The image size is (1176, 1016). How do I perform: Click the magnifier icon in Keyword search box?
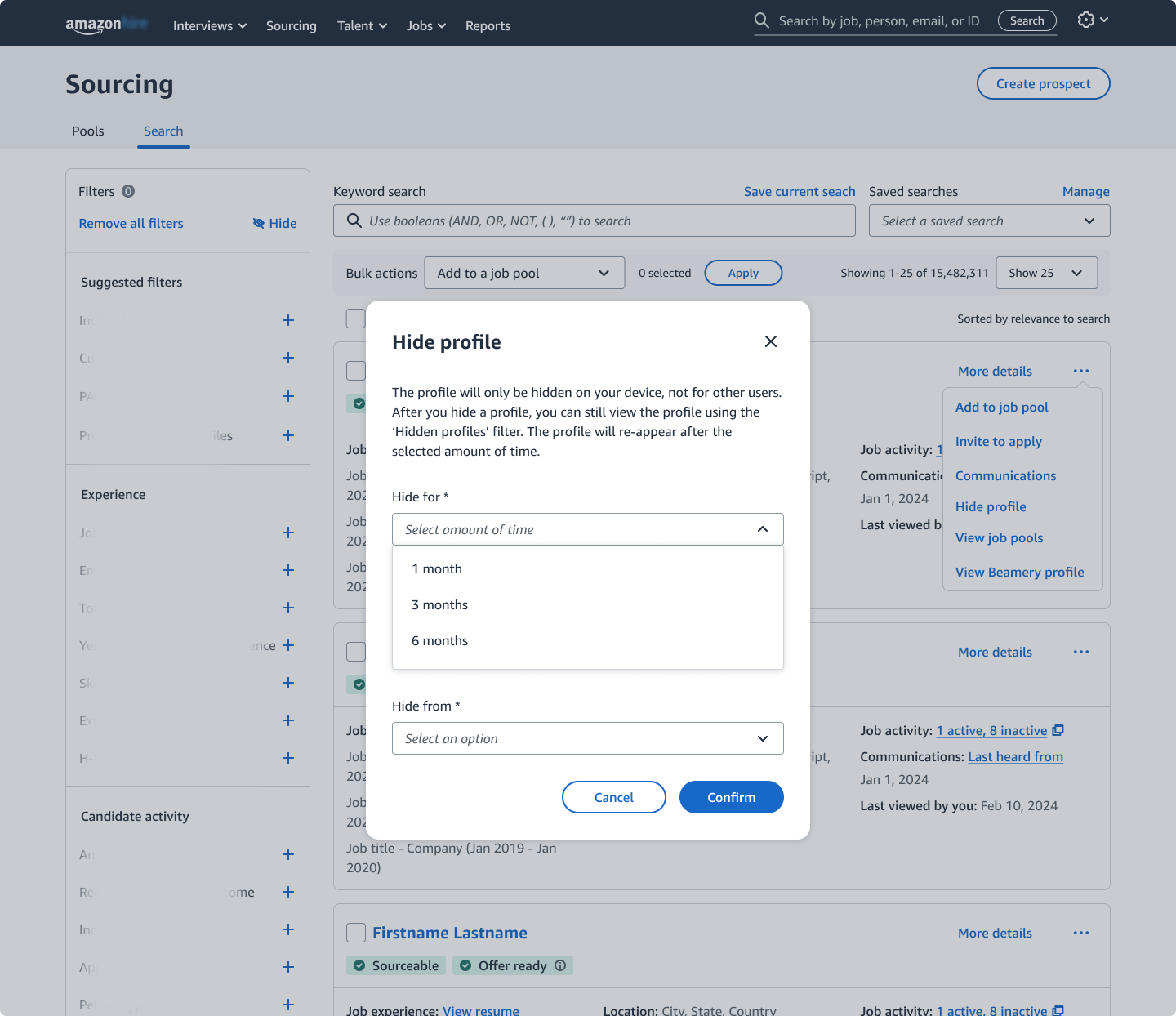(x=354, y=221)
